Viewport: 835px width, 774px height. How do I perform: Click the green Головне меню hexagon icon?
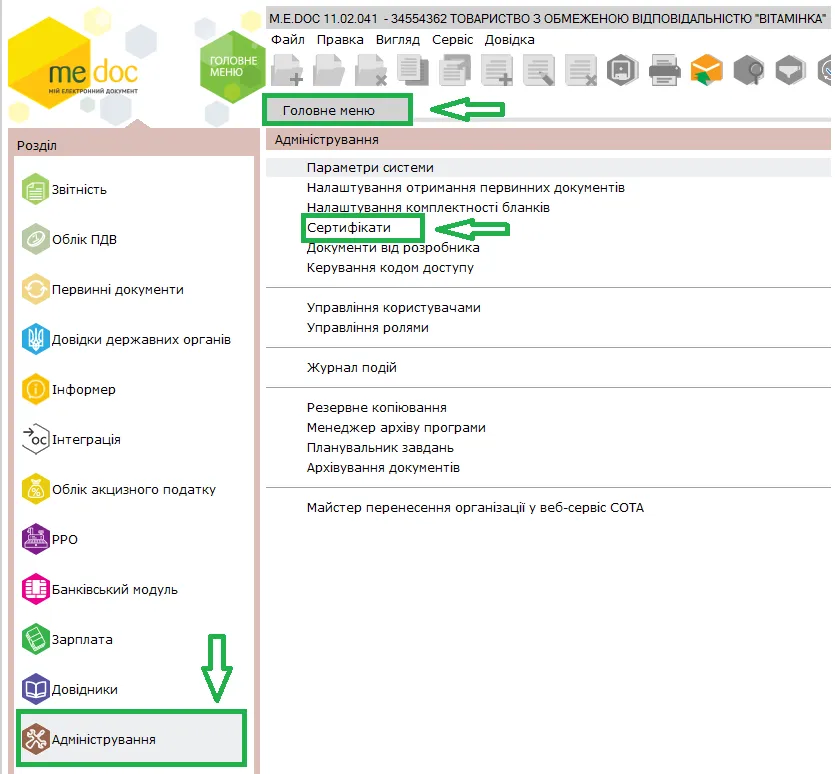point(232,67)
